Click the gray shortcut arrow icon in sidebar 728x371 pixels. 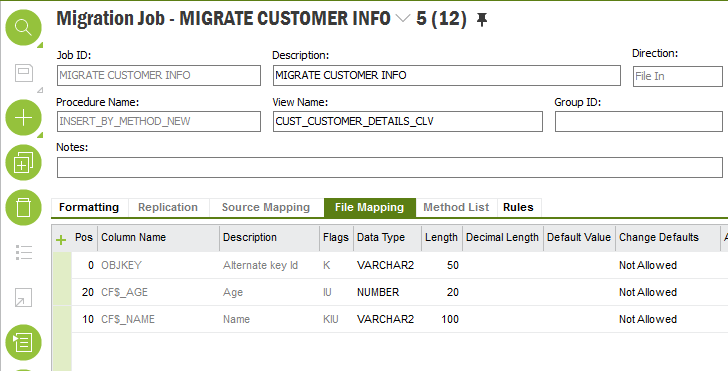click(x=24, y=297)
